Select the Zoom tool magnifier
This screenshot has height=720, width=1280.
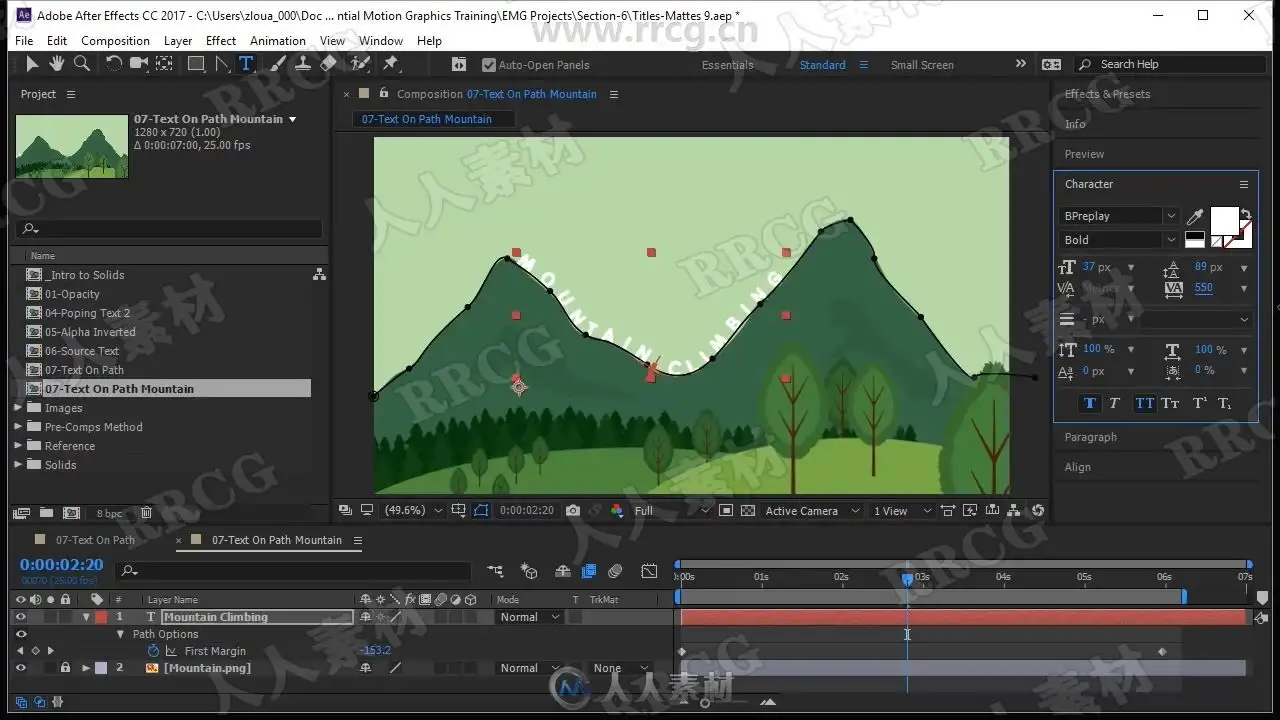pos(82,64)
